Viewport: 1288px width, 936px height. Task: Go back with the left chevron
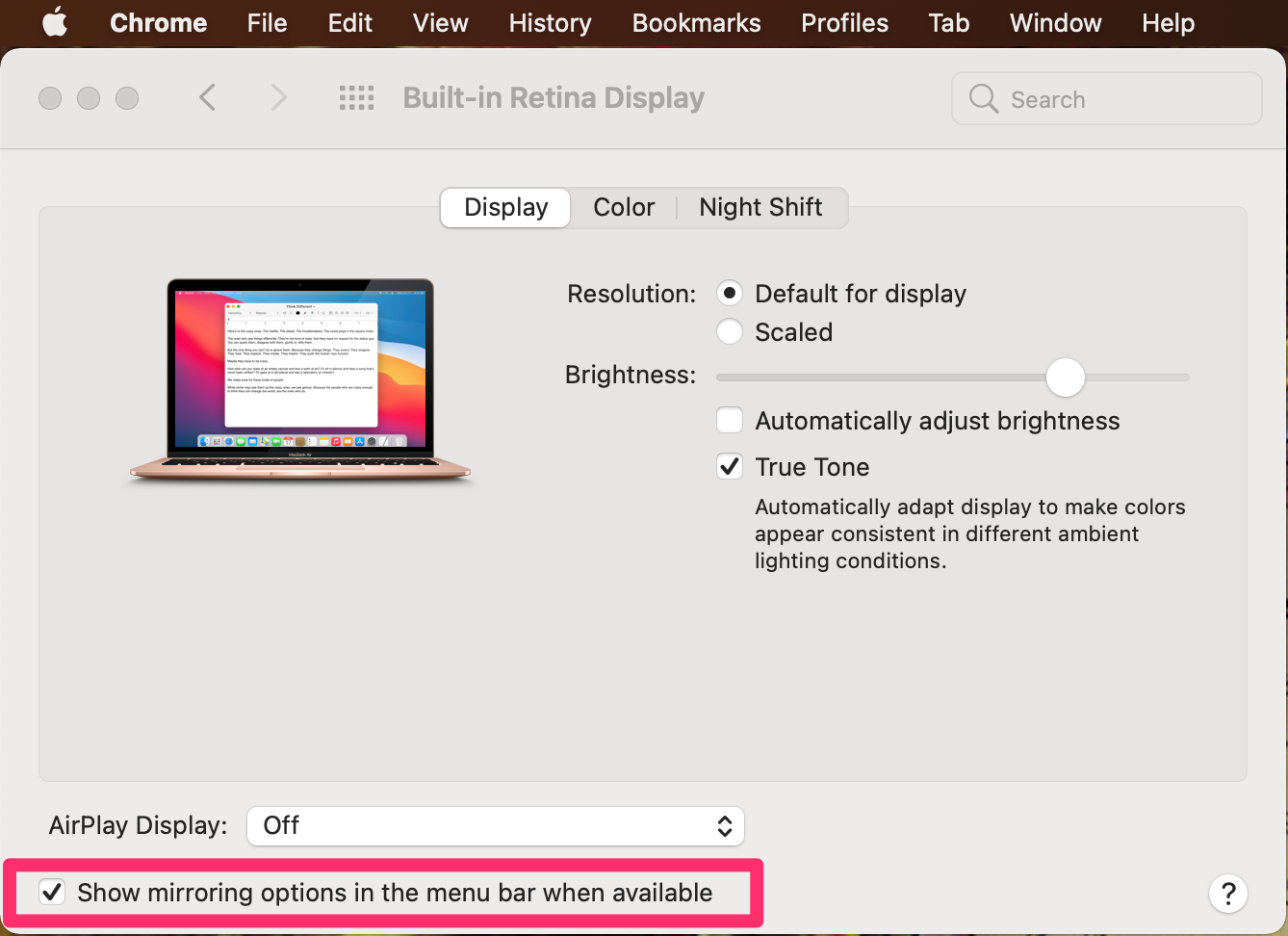207,97
